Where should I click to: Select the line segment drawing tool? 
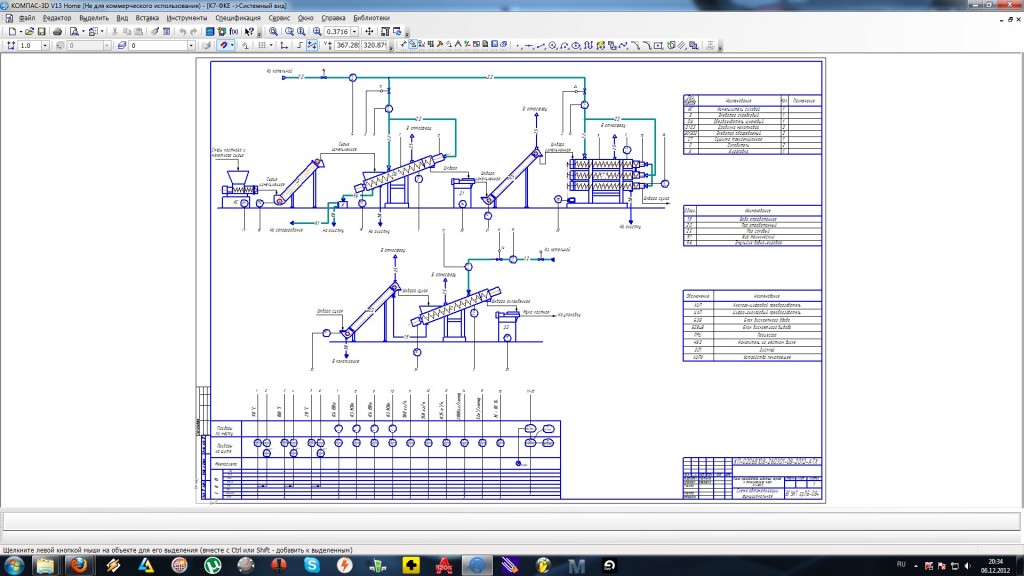click(541, 46)
